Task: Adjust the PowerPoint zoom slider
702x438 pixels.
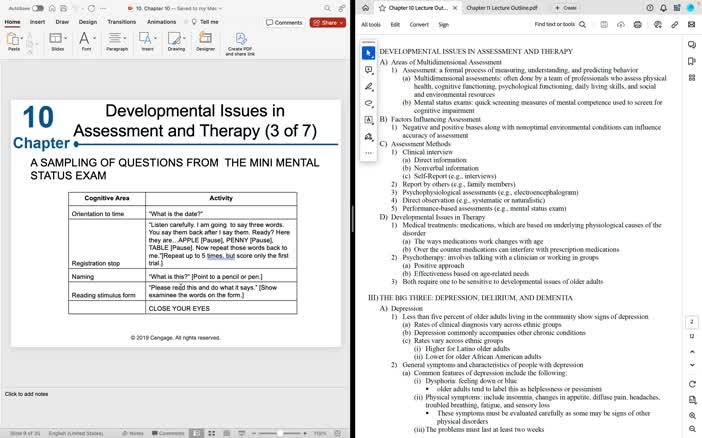Action: [280, 433]
